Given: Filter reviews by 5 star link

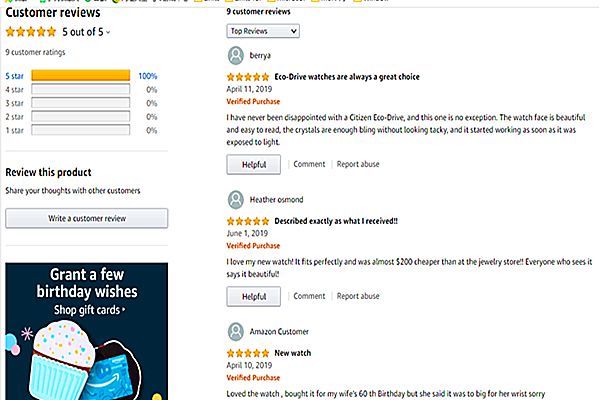Looking at the screenshot, I should 15,76.
